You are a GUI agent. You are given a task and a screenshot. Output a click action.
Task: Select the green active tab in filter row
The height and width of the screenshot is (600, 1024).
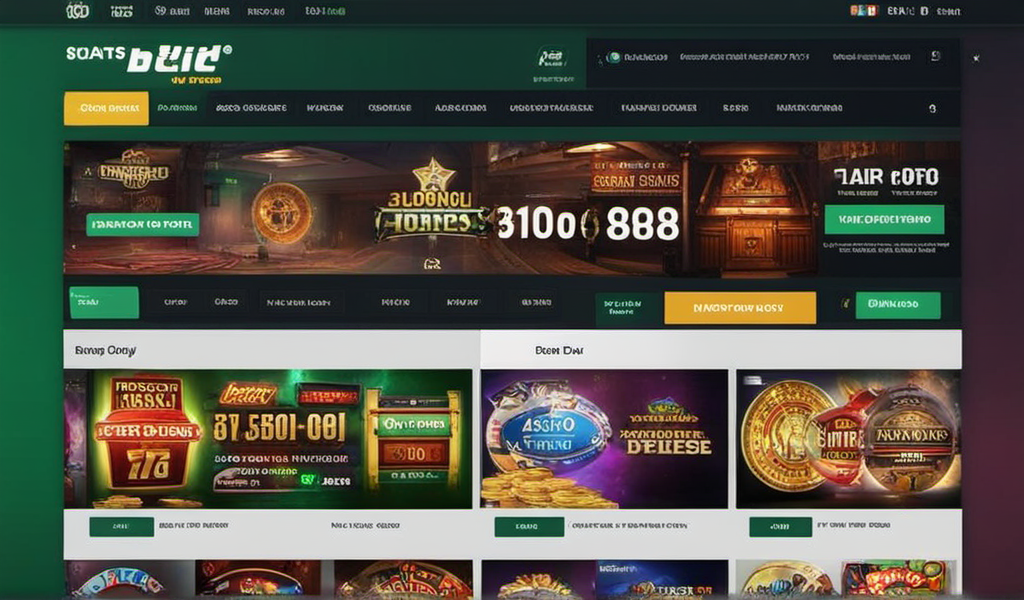104,302
